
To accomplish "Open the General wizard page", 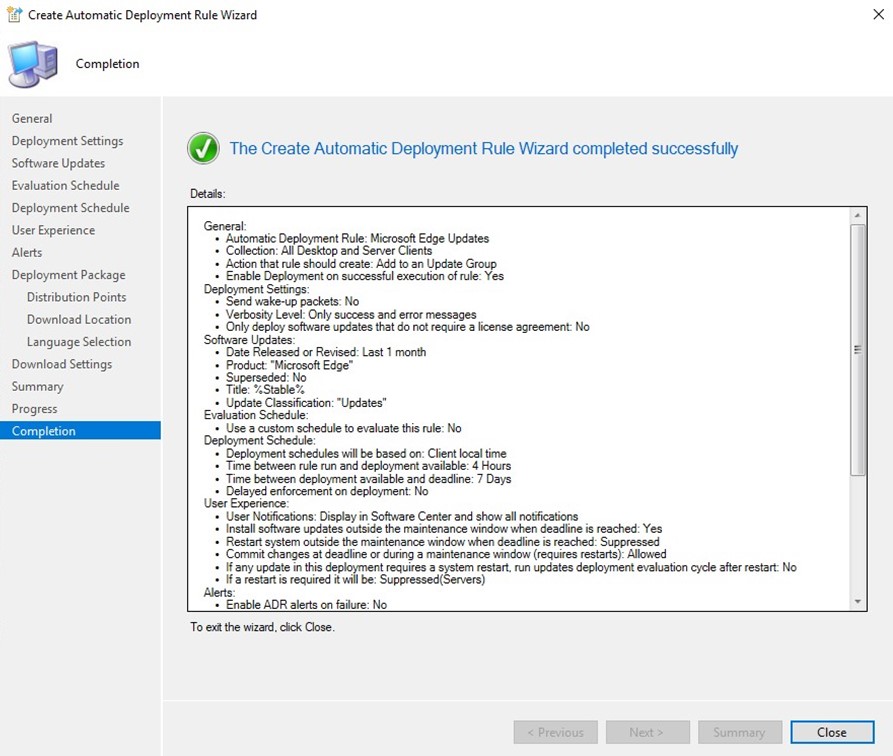I will [x=32, y=118].
